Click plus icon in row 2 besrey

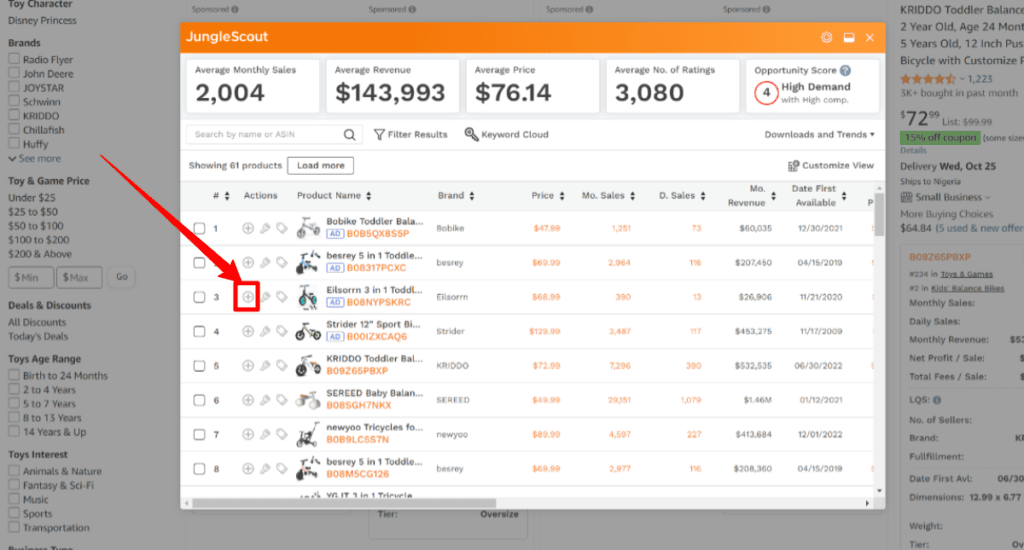pos(248,263)
